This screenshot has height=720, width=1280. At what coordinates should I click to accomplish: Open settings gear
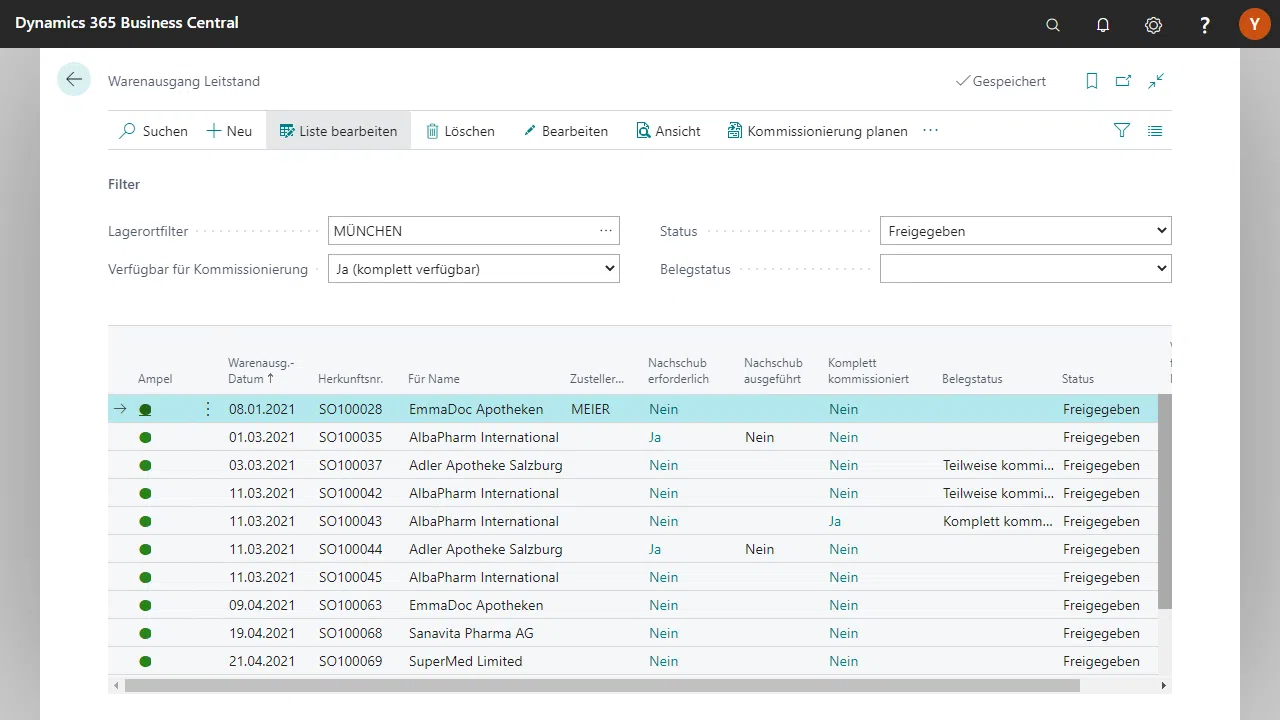tap(1154, 24)
